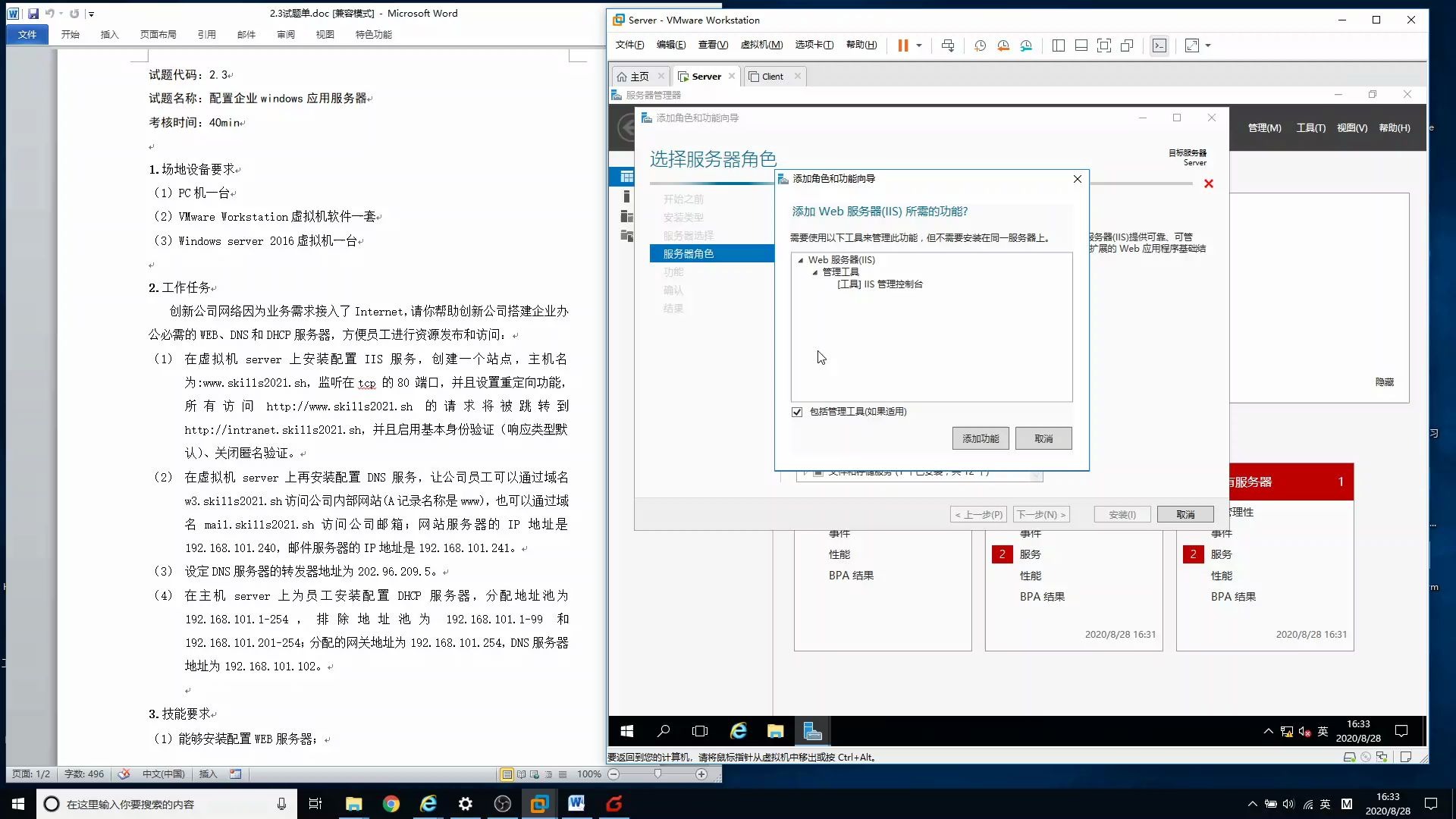This screenshot has height=819, width=1456.
Task: Open Word 页面布局 ribbon tab
Action: (x=158, y=34)
